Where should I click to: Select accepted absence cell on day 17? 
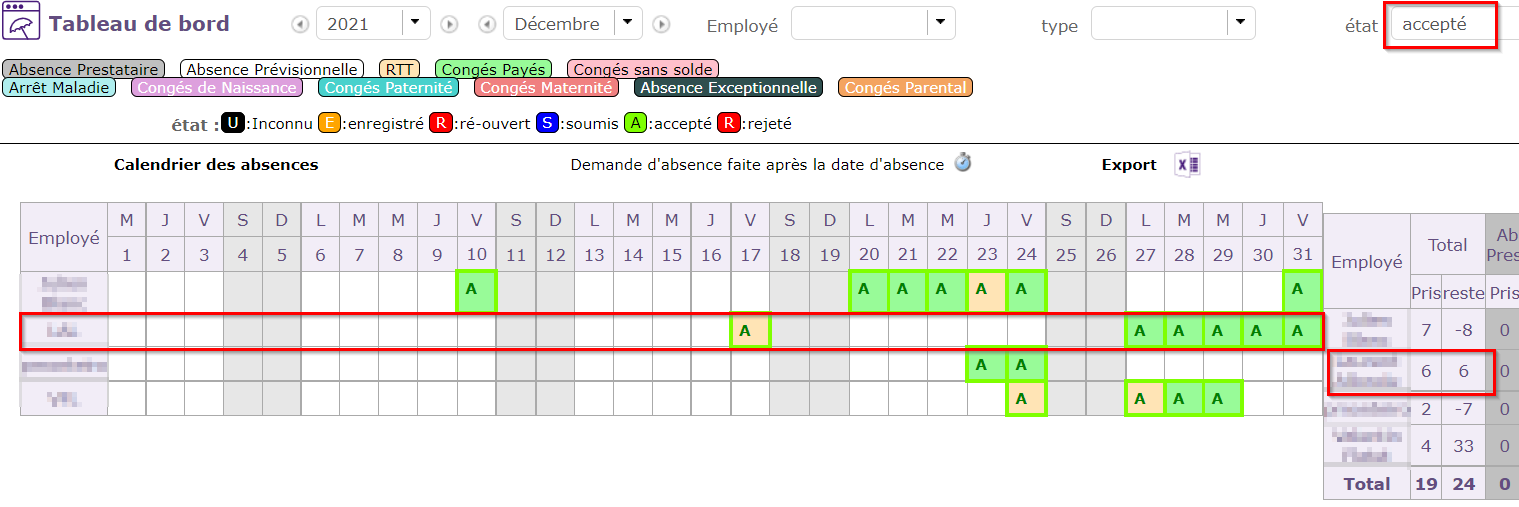750,331
